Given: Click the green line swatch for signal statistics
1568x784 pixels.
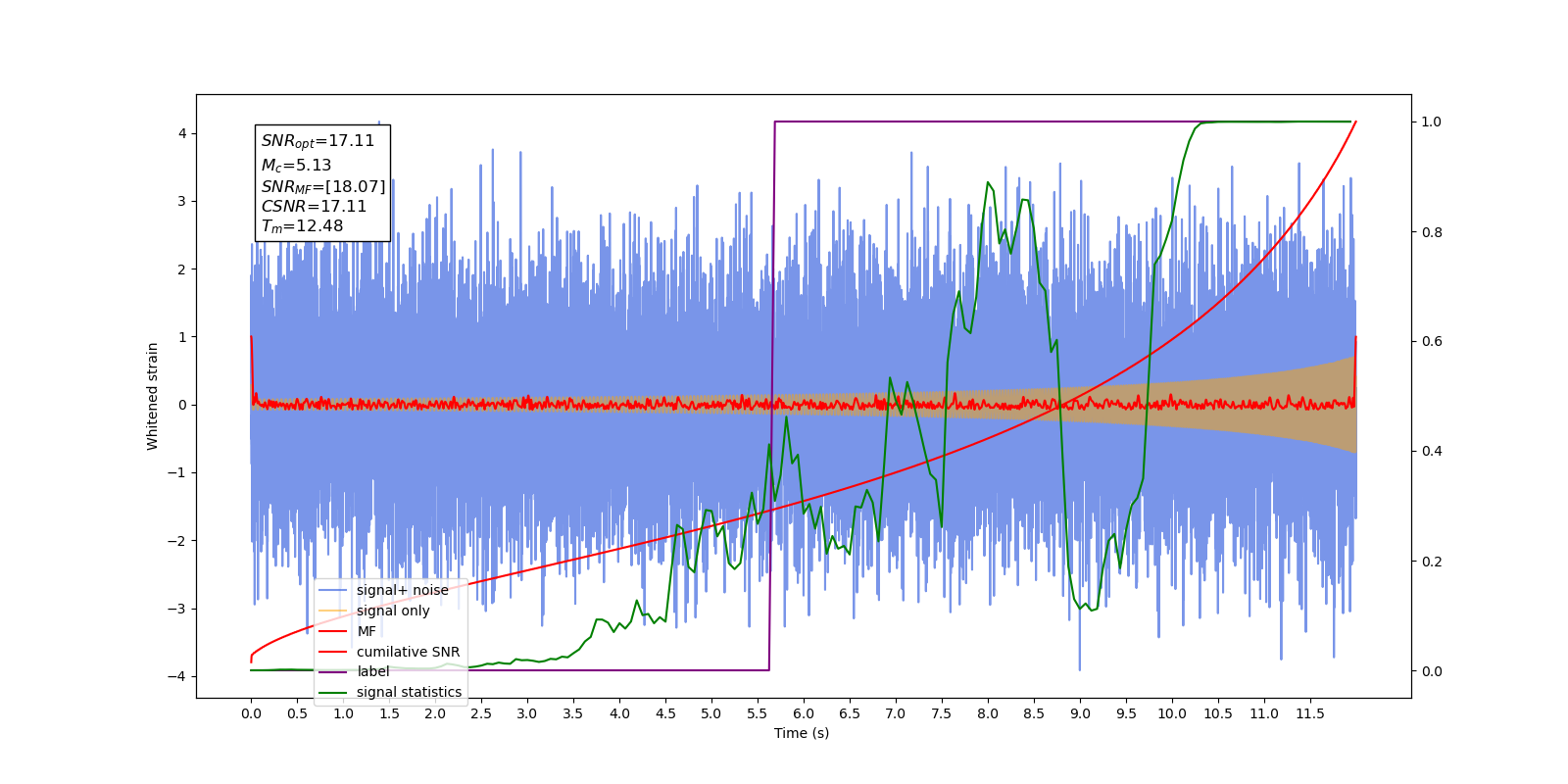Looking at the screenshot, I should click(333, 692).
